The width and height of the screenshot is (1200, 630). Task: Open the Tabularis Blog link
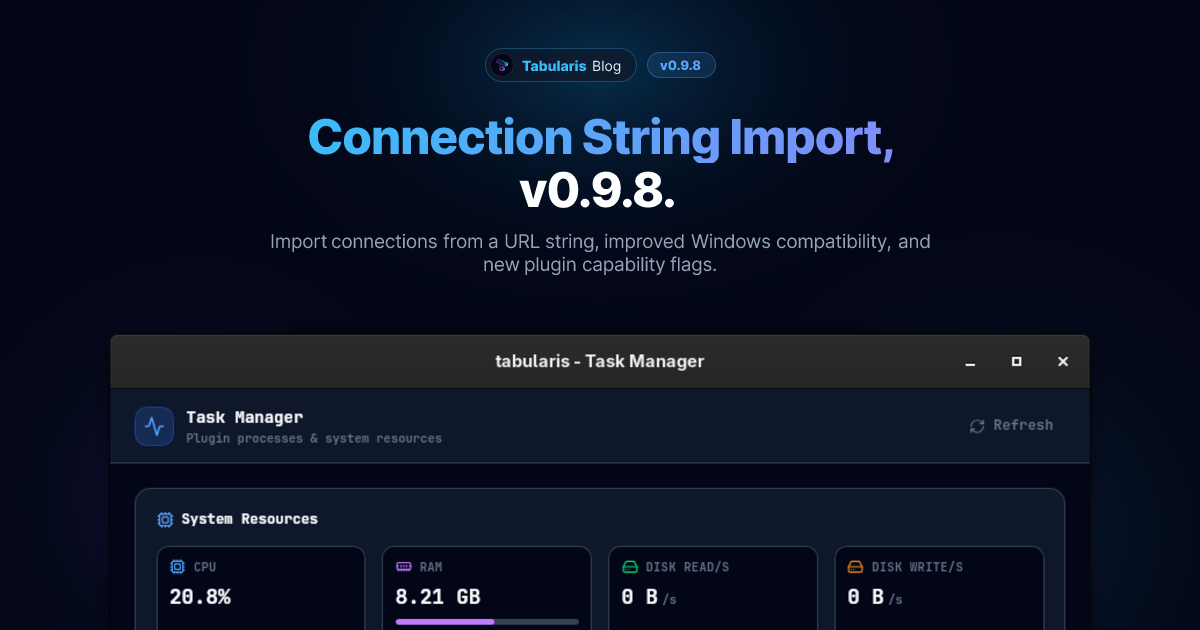560,64
